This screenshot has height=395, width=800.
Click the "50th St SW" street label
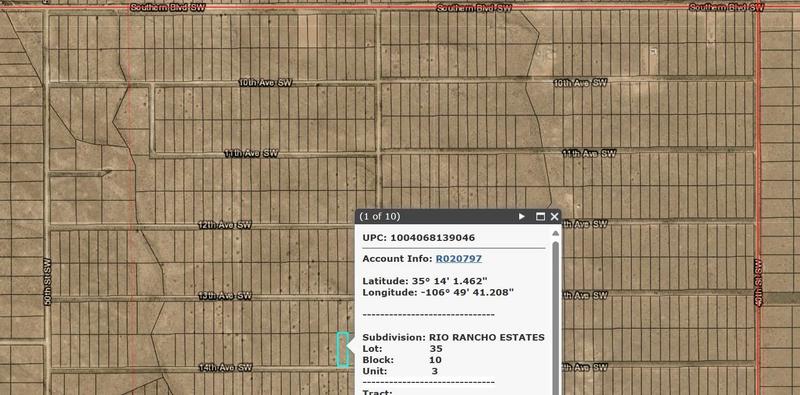(47, 282)
